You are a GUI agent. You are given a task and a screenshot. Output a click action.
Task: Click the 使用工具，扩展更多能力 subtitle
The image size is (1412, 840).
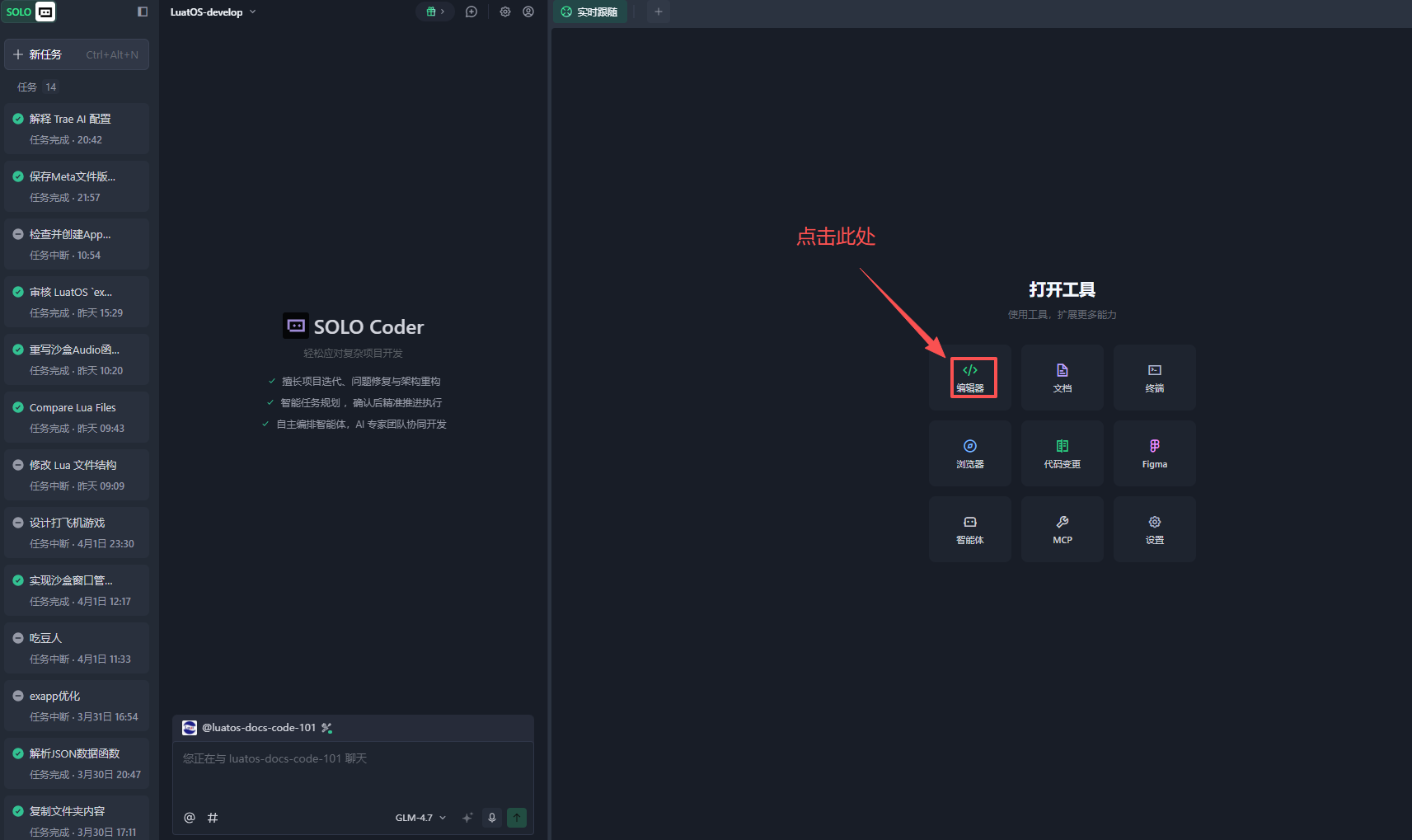(x=1062, y=315)
